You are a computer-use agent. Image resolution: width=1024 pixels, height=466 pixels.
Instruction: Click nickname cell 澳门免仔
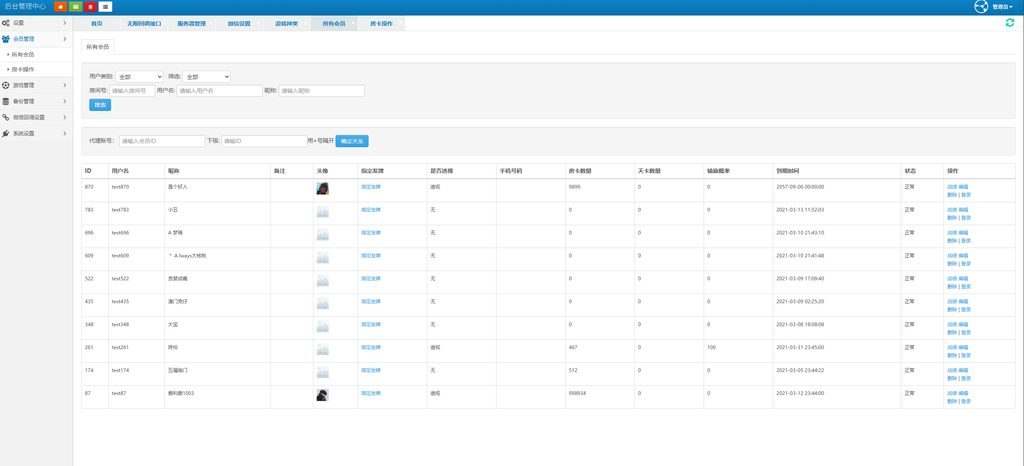176,302
